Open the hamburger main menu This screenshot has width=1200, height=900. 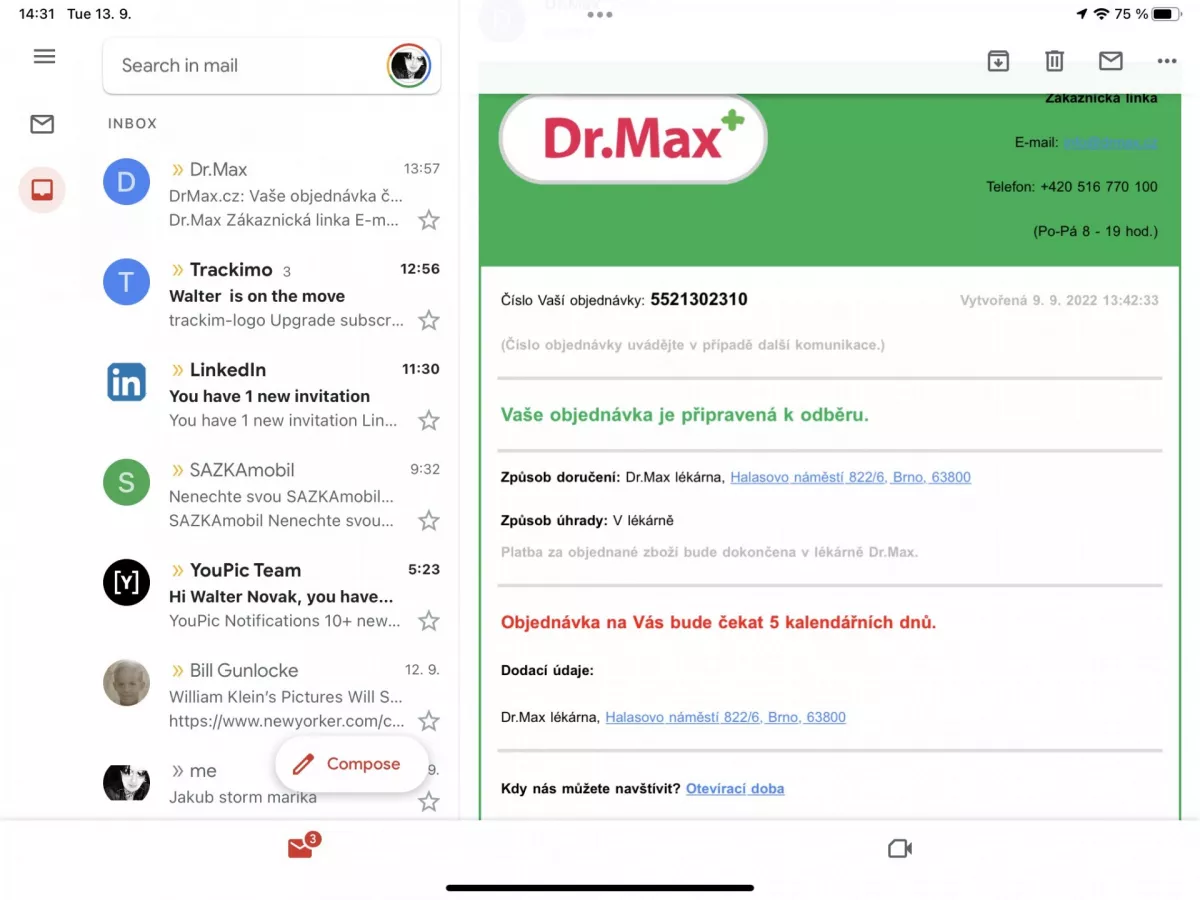click(x=44, y=57)
